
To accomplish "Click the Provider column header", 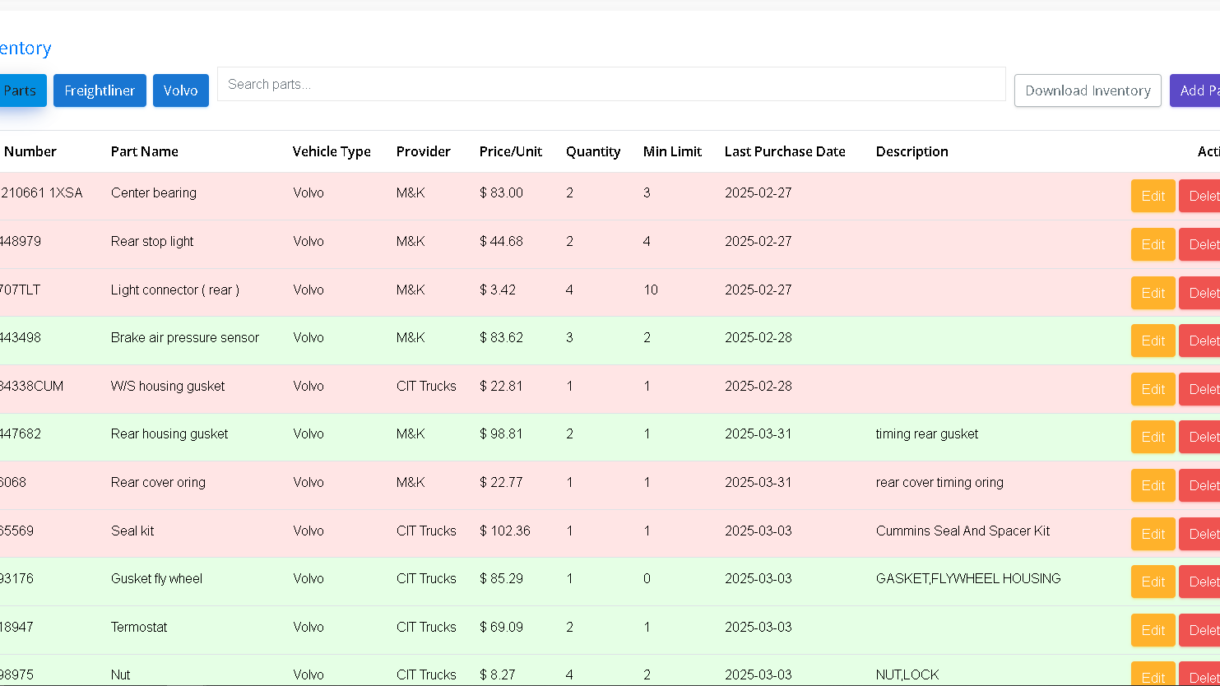I will tap(423, 152).
